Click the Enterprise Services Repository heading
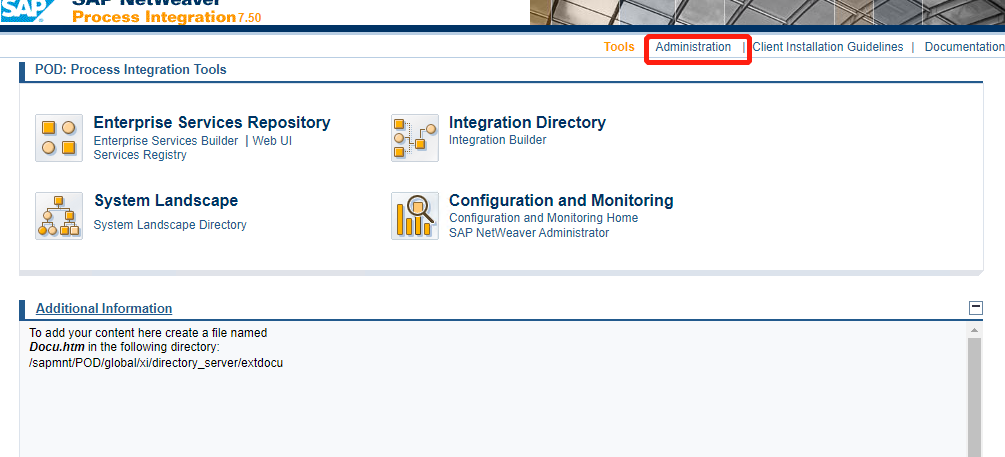This screenshot has width=1005, height=457. [212, 122]
